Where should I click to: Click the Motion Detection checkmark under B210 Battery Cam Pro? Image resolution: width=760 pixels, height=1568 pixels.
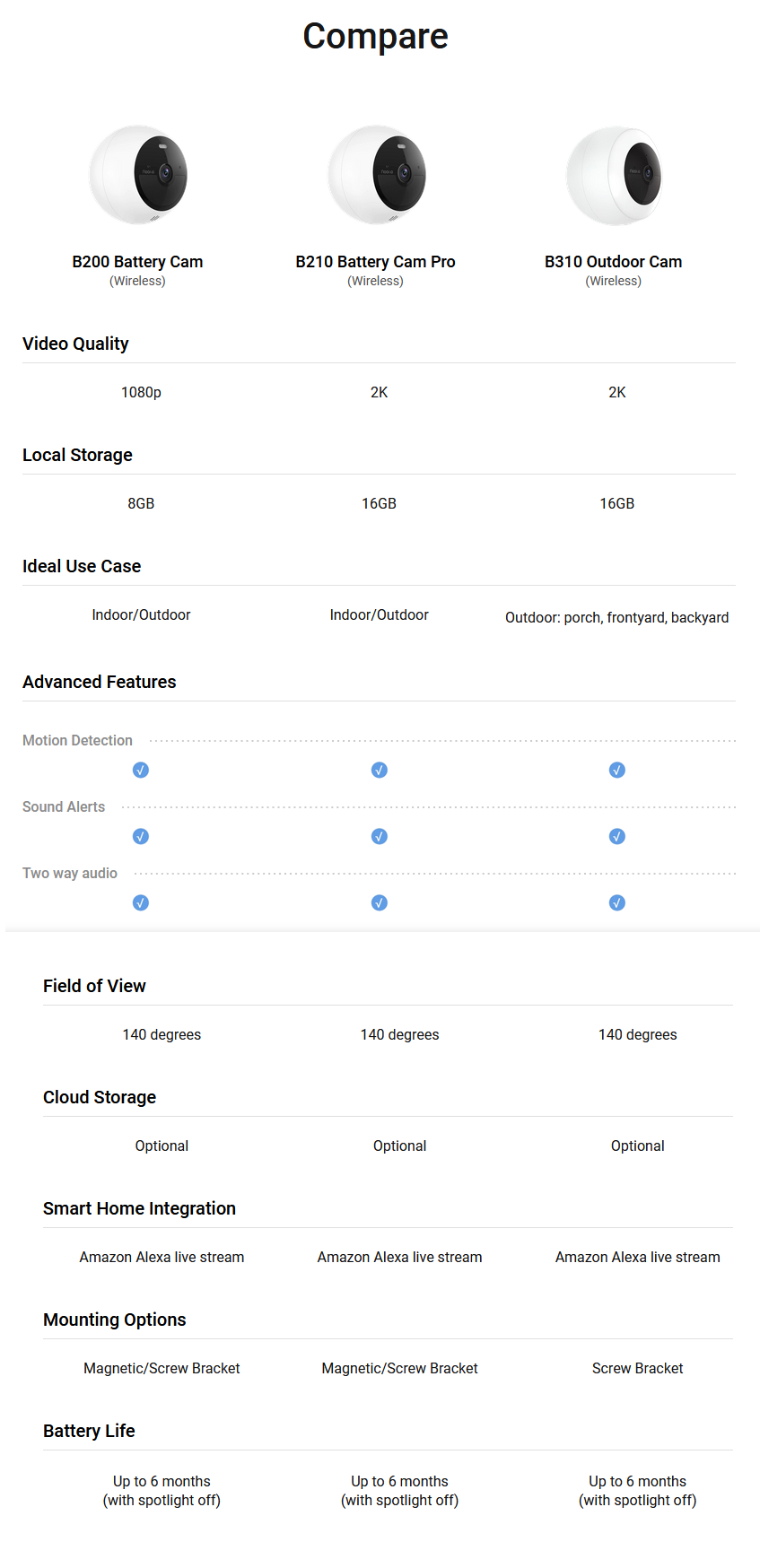(380, 770)
